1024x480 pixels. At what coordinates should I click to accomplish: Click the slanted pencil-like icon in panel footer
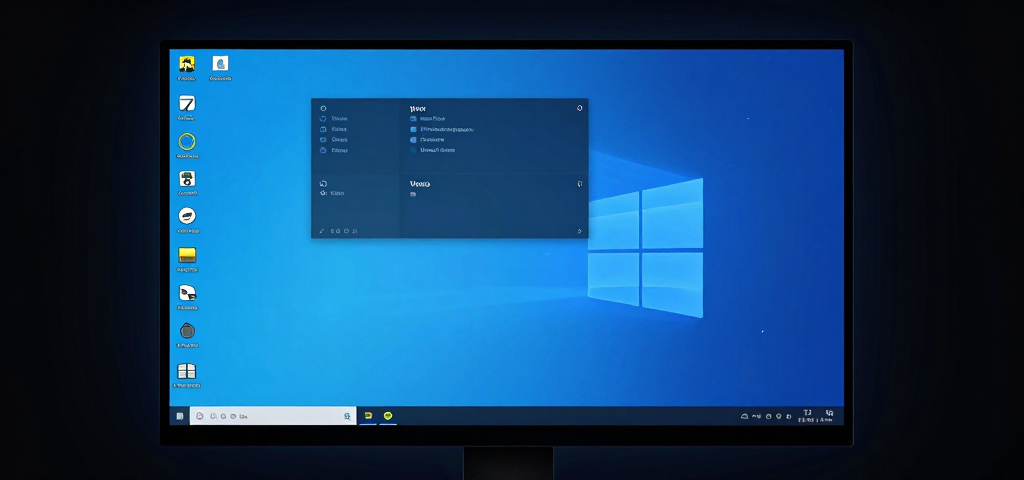[x=322, y=231]
